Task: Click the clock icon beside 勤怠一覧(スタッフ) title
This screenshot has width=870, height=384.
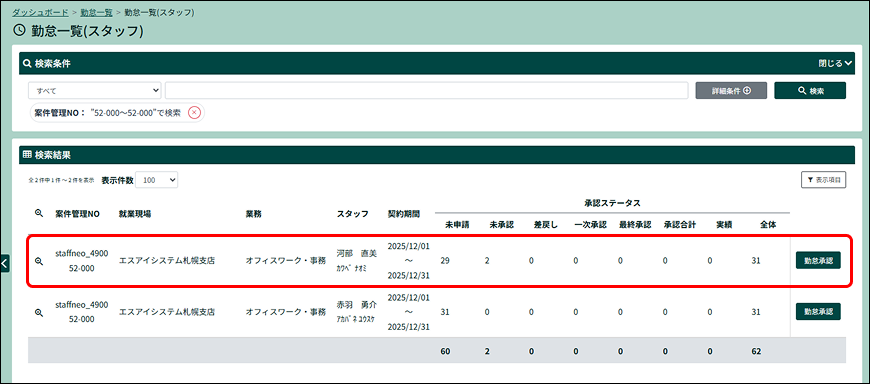Action: point(18,31)
